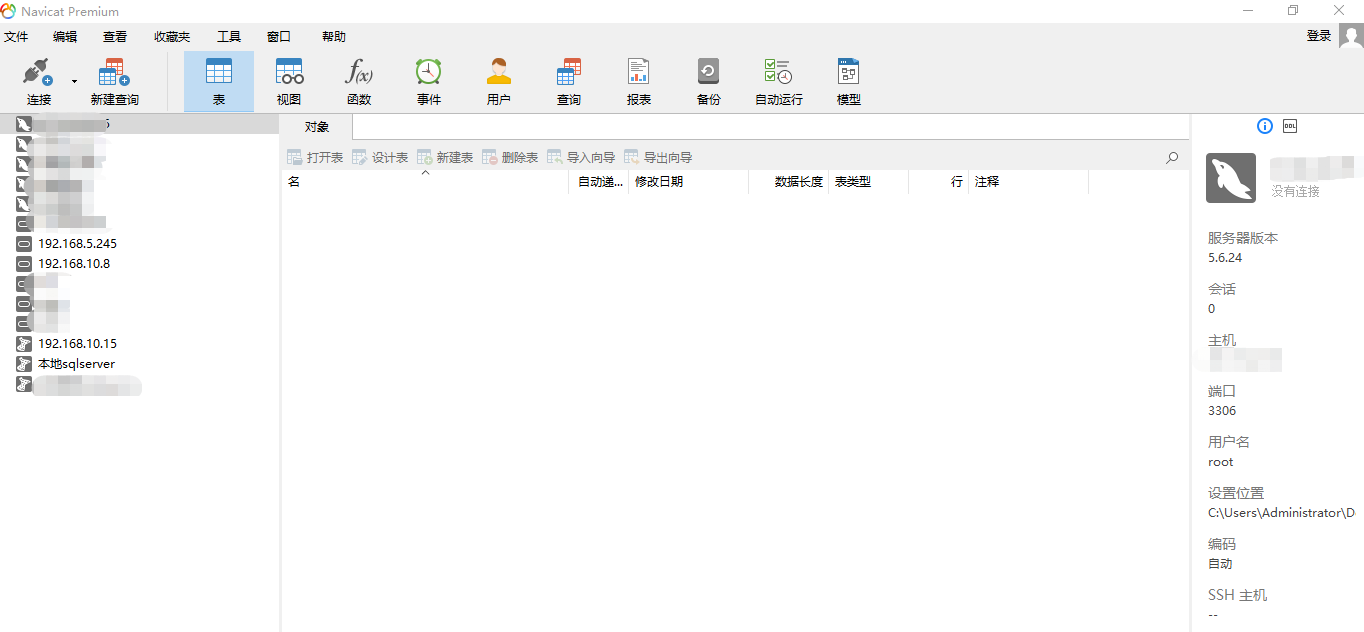Image resolution: width=1364 pixels, height=632 pixels.
Task: Open the 事件 (Events) panel
Action: [428, 80]
